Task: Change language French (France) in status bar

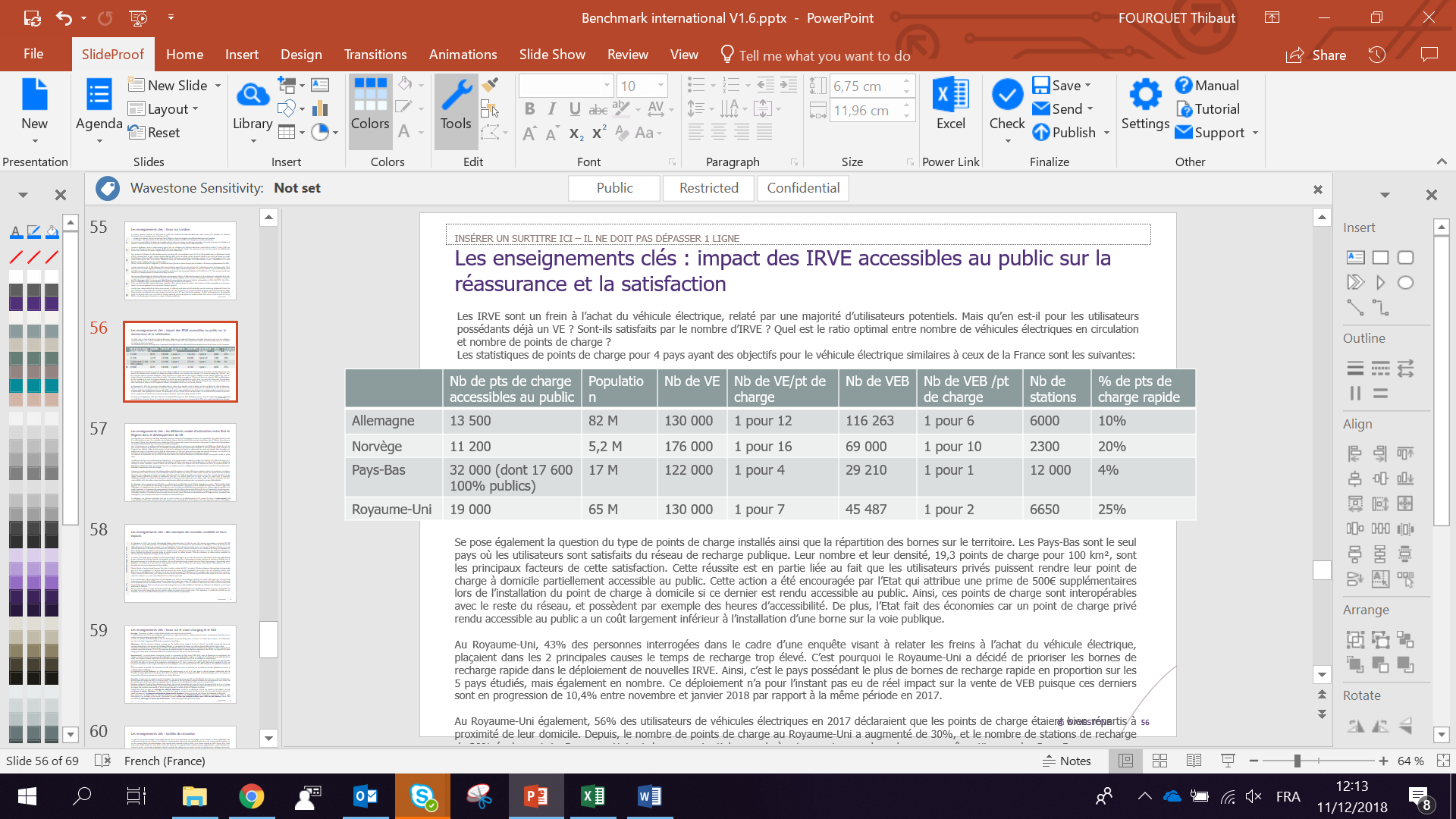Action: coord(165,761)
